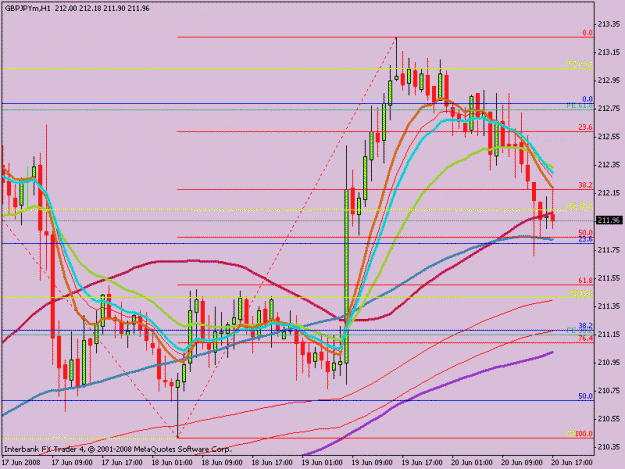Select the blue 0.0 Fibonacci level label
Screen dimensions: 625x469
click(587, 99)
